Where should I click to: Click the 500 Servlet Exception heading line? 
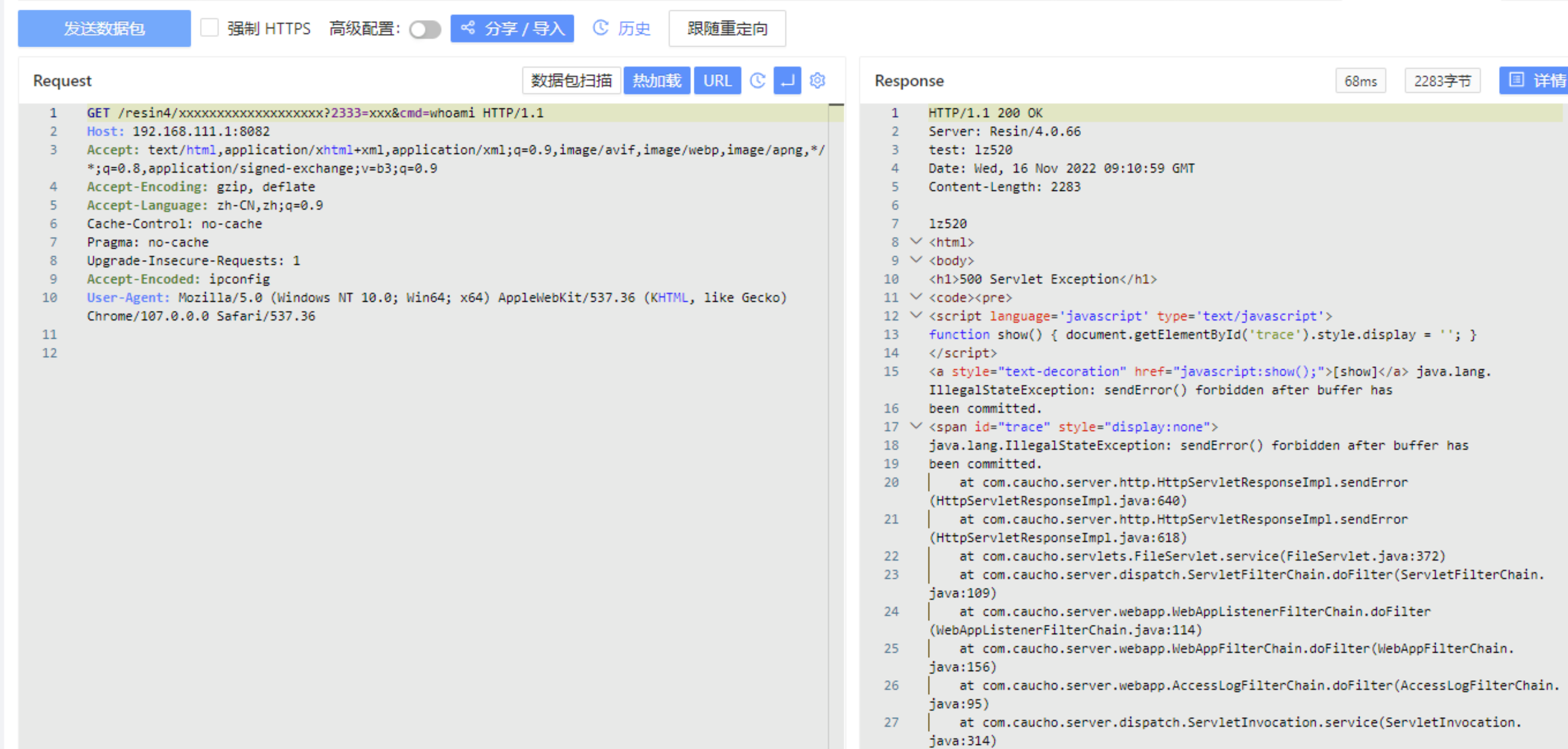coord(1043,279)
